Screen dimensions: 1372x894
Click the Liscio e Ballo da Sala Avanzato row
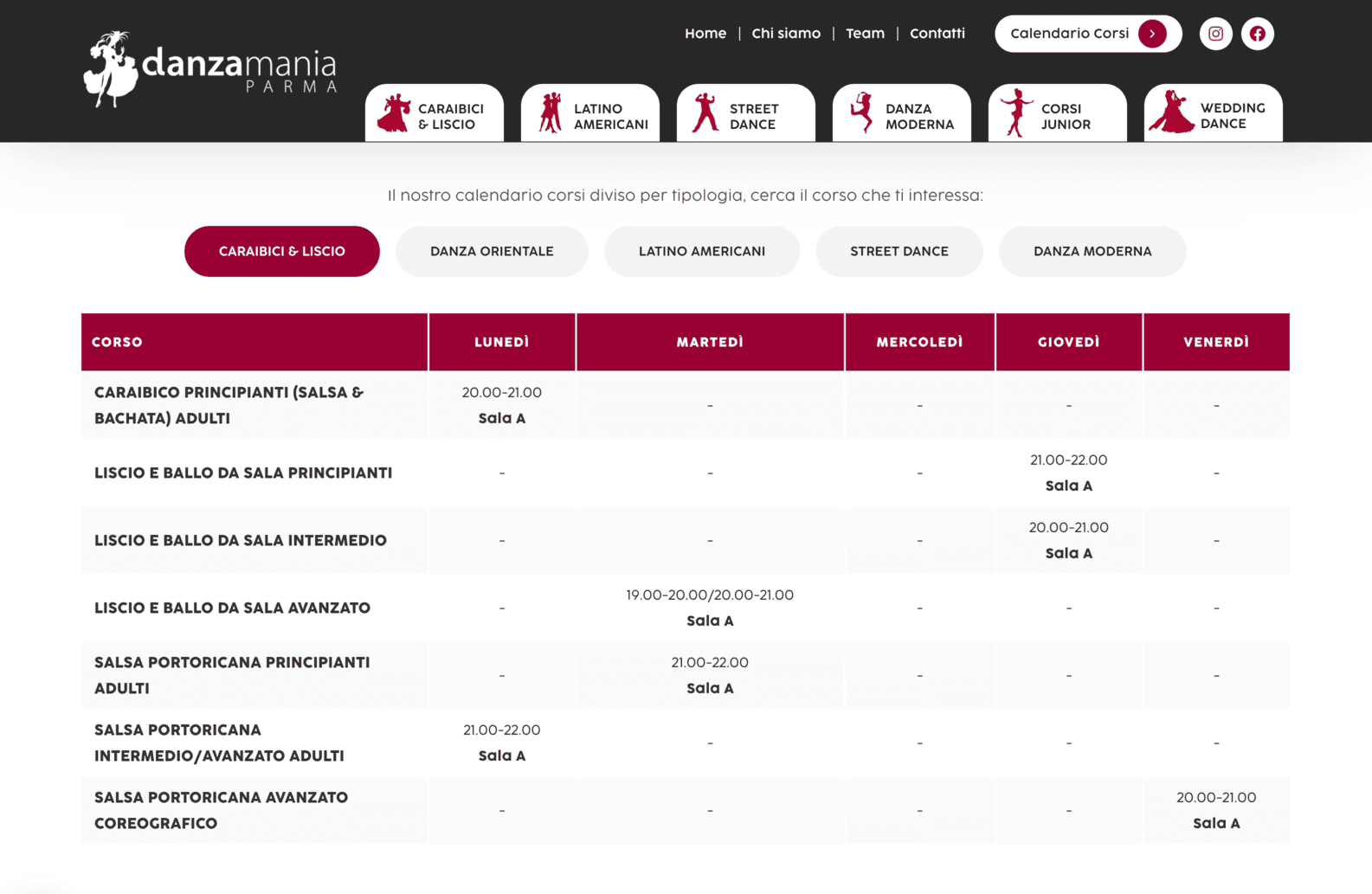(x=232, y=608)
